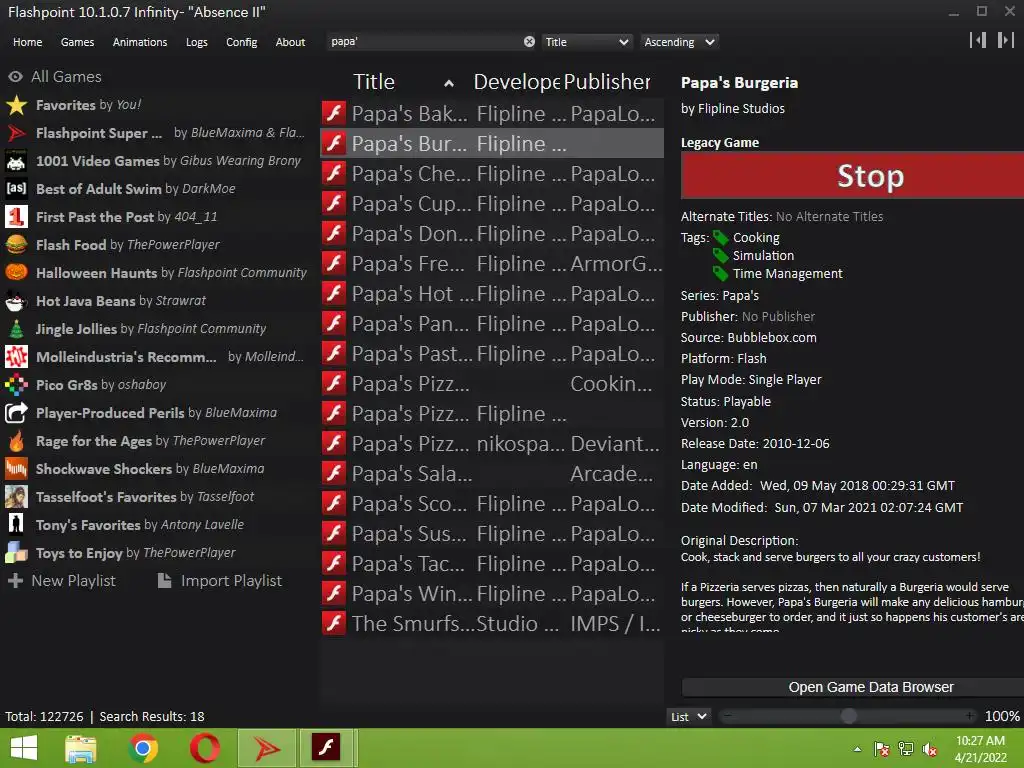
Task: Click the Favorites star icon
Action: (x=16, y=105)
